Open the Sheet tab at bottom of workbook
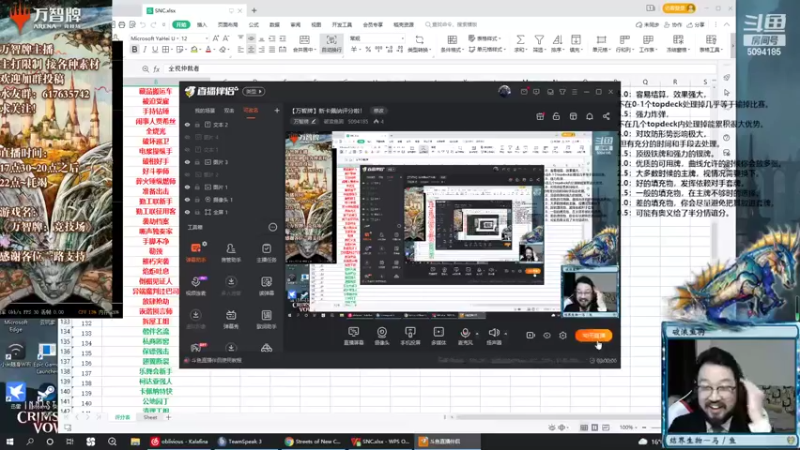800x450 pixels. (150, 417)
